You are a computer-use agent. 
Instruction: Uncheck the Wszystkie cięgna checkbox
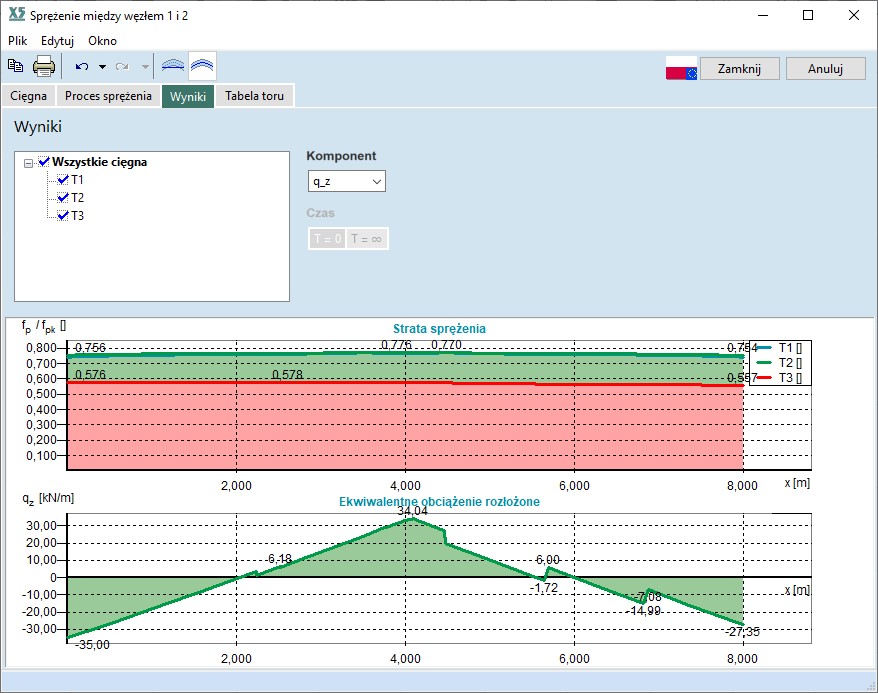pyautogui.click(x=43, y=162)
